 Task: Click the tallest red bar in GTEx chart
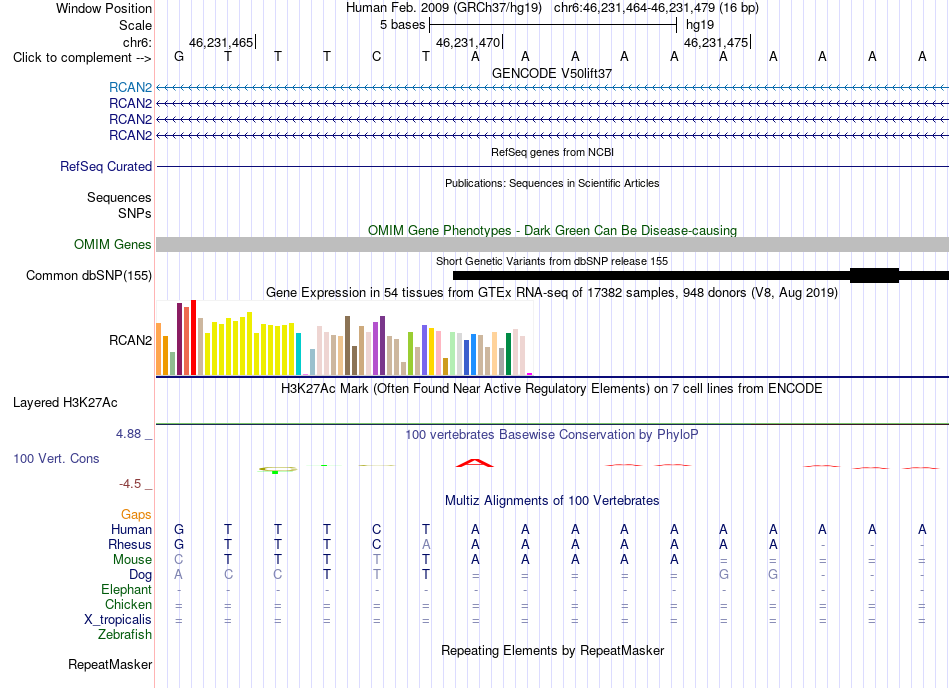click(193, 337)
